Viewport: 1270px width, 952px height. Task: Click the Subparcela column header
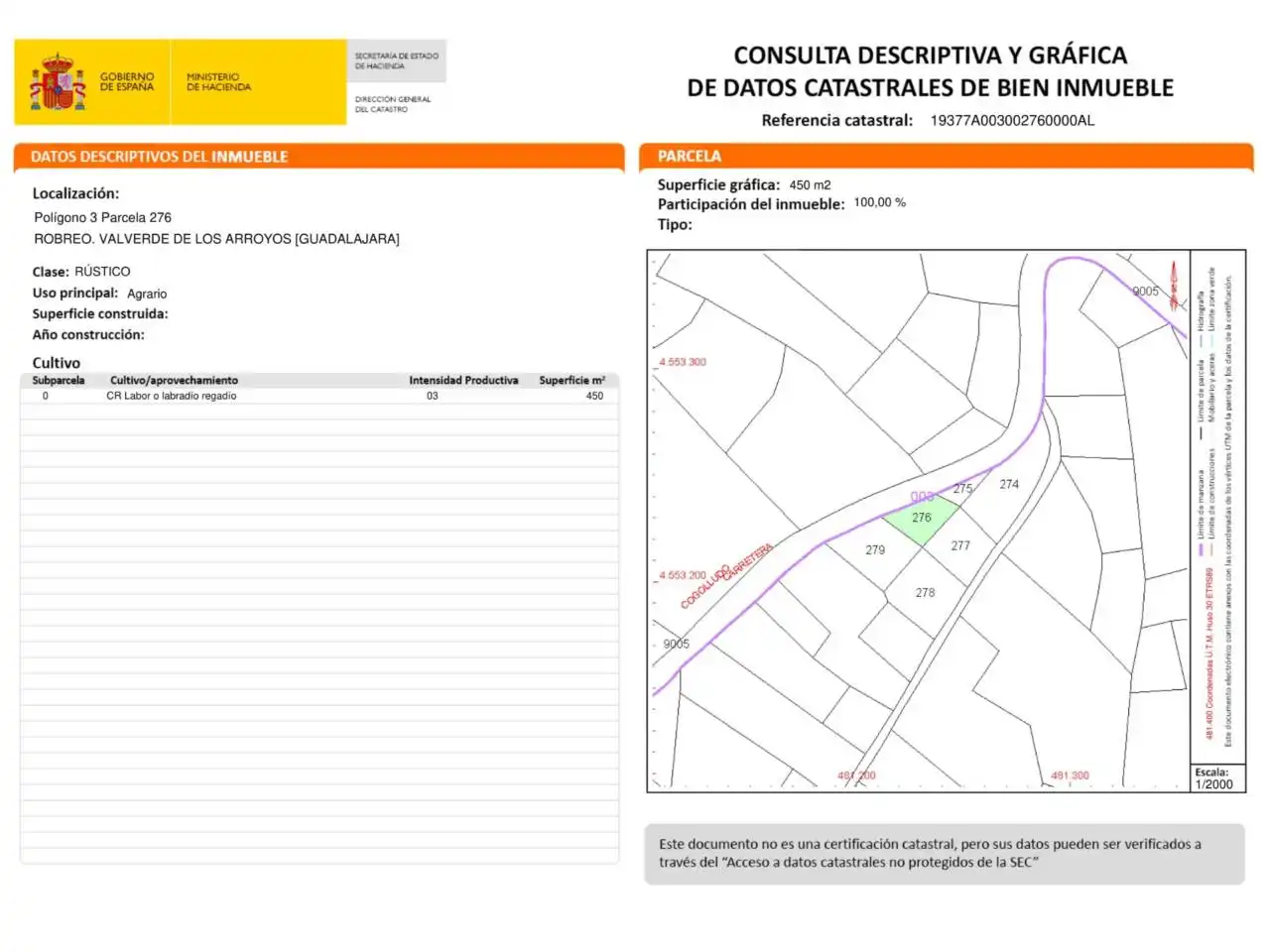pyautogui.click(x=59, y=381)
